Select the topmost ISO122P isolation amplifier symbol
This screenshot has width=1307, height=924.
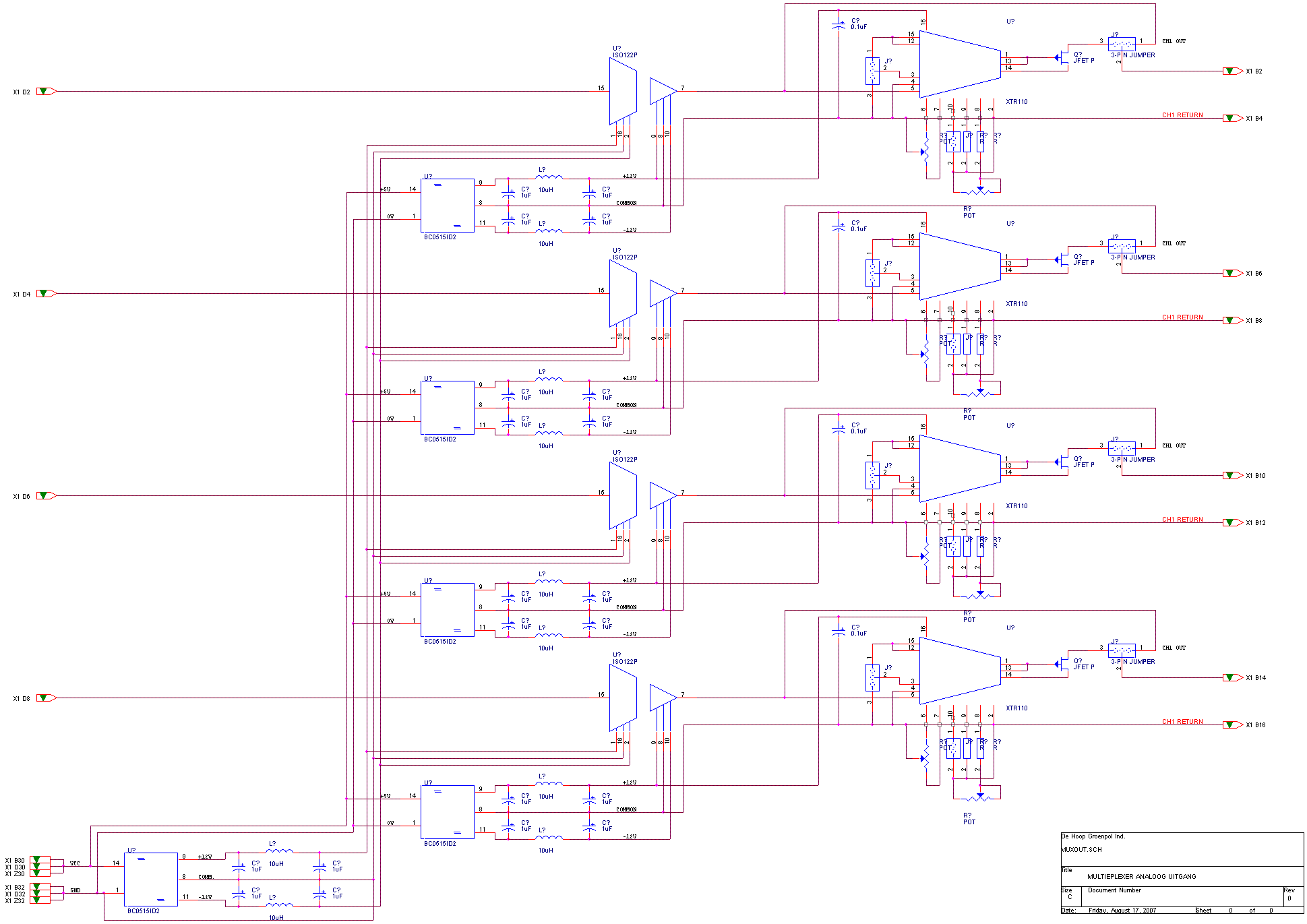tap(622, 91)
